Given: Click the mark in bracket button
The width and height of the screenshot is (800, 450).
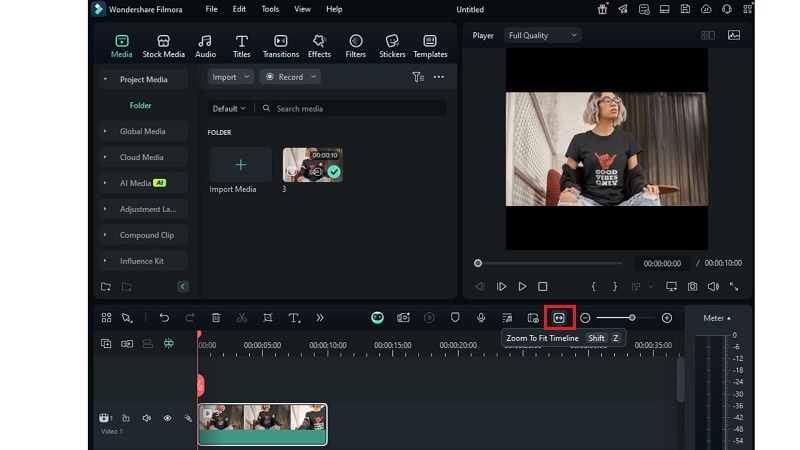Looking at the screenshot, I should [x=593, y=287].
